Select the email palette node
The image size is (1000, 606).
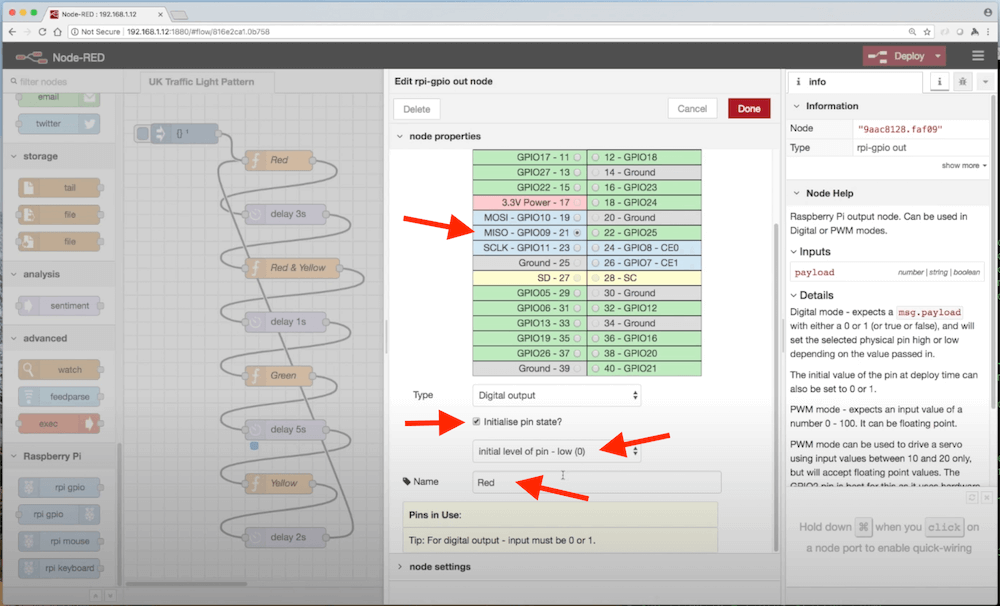pyautogui.click(x=59, y=98)
